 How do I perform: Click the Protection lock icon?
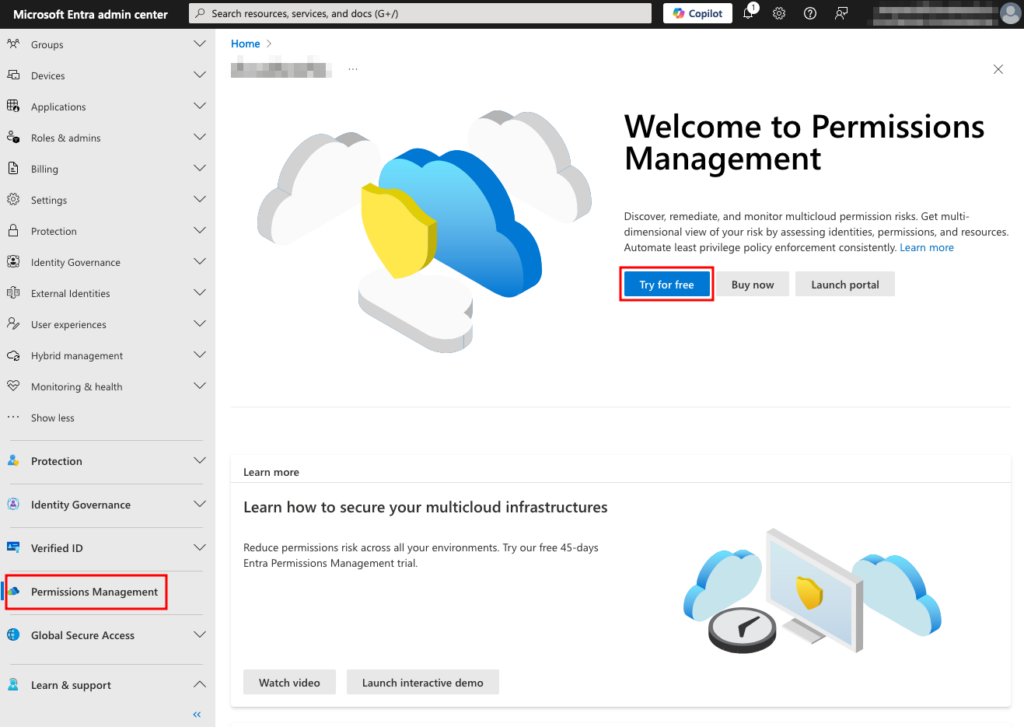(13, 231)
